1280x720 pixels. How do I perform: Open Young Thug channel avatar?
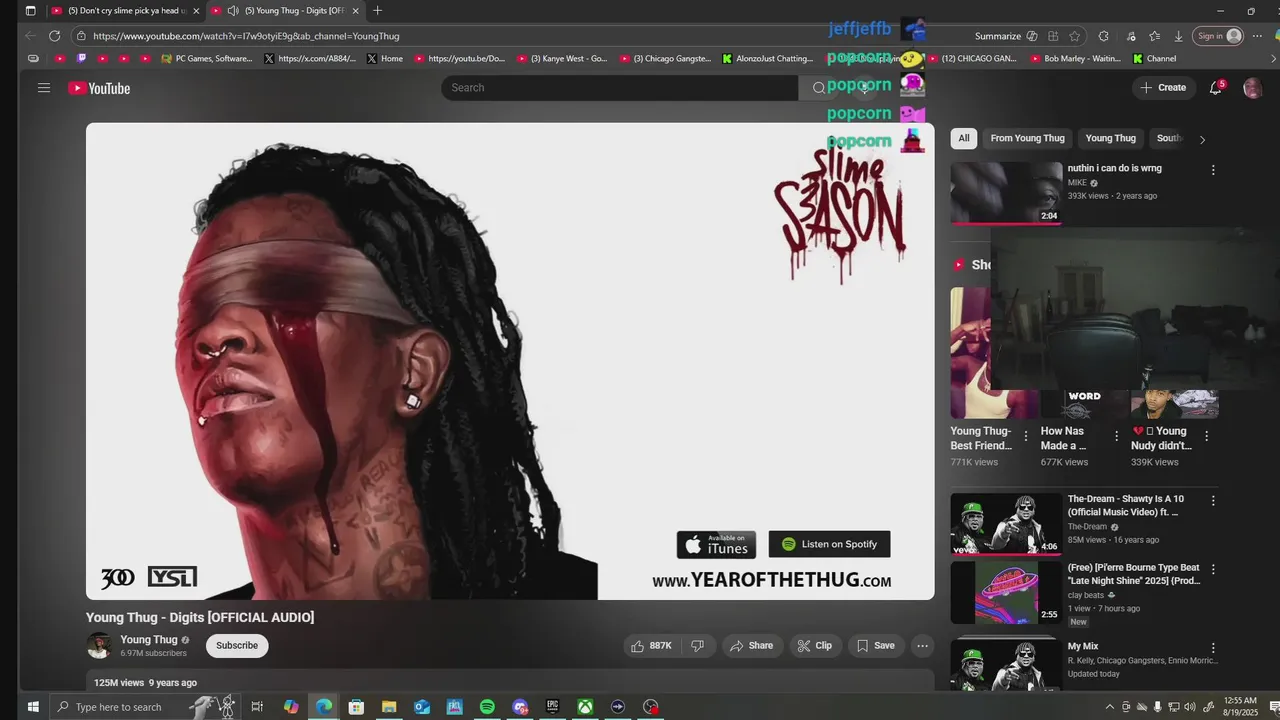coord(99,646)
